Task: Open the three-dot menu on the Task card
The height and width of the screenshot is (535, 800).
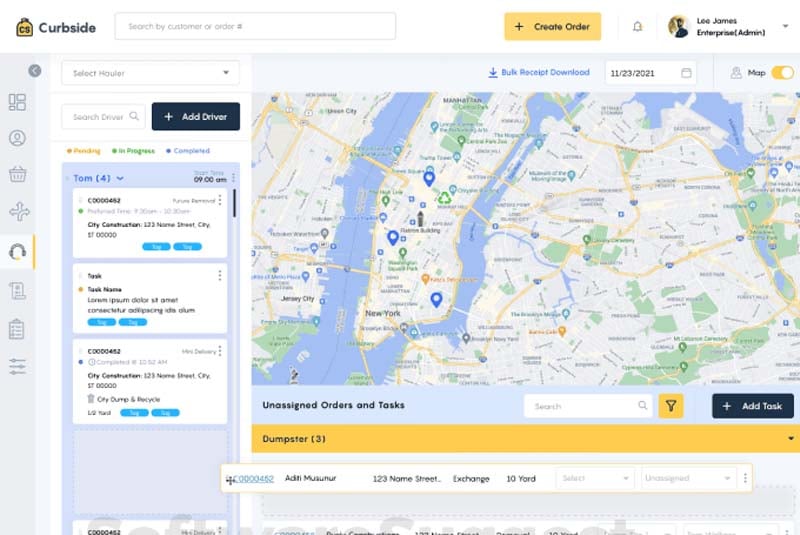Action: (x=220, y=276)
